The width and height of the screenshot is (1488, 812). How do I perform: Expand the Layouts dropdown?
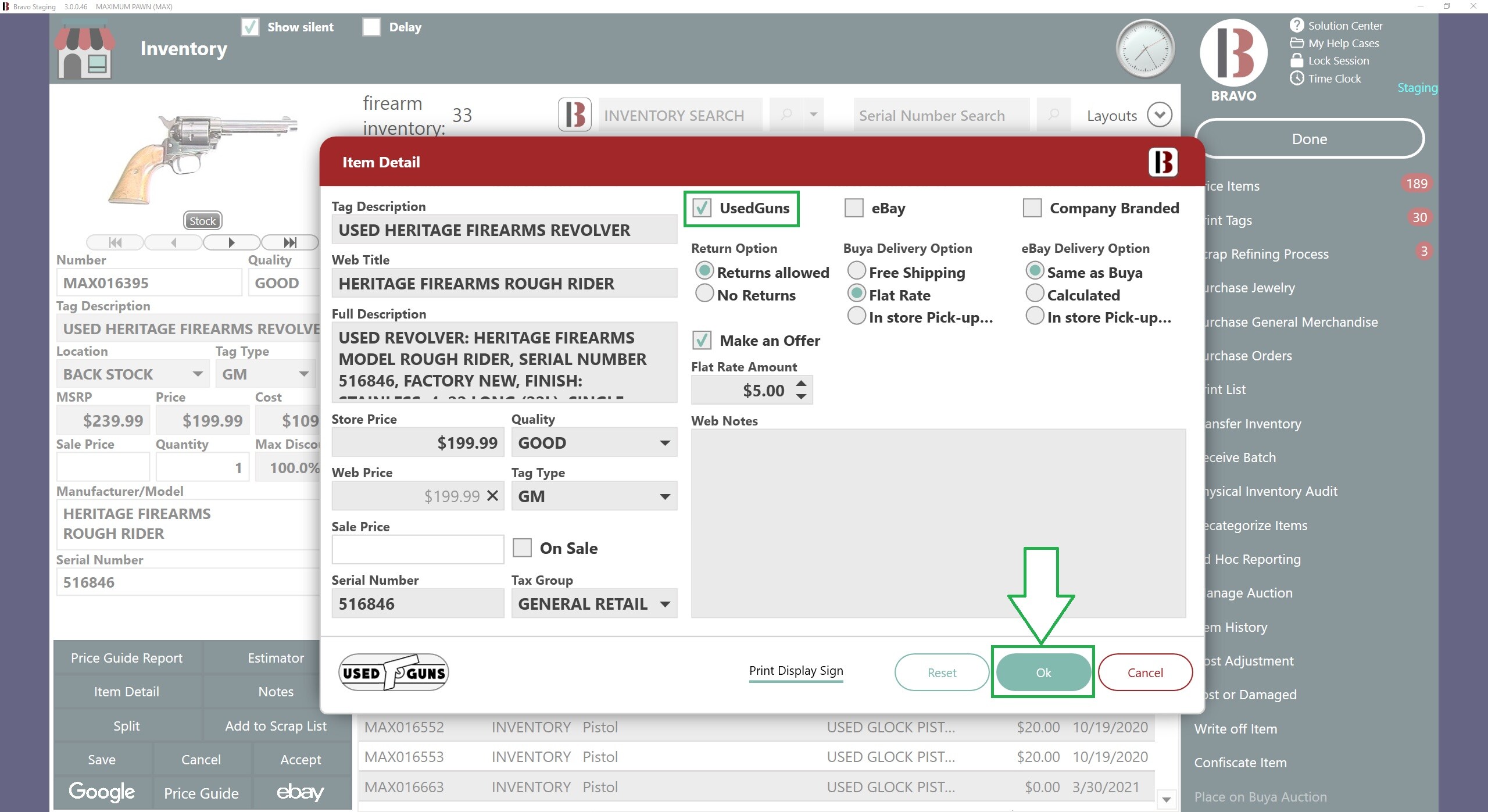(1159, 115)
